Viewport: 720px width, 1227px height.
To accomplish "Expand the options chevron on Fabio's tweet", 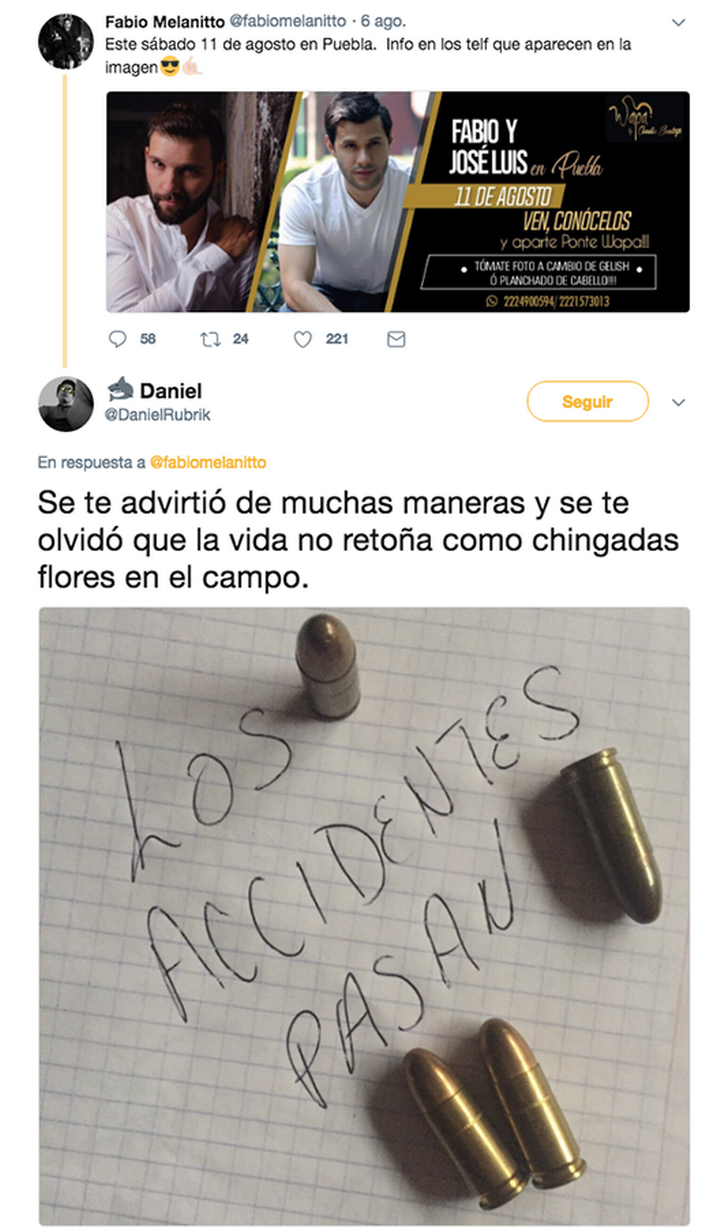I will (x=679, y=22).
